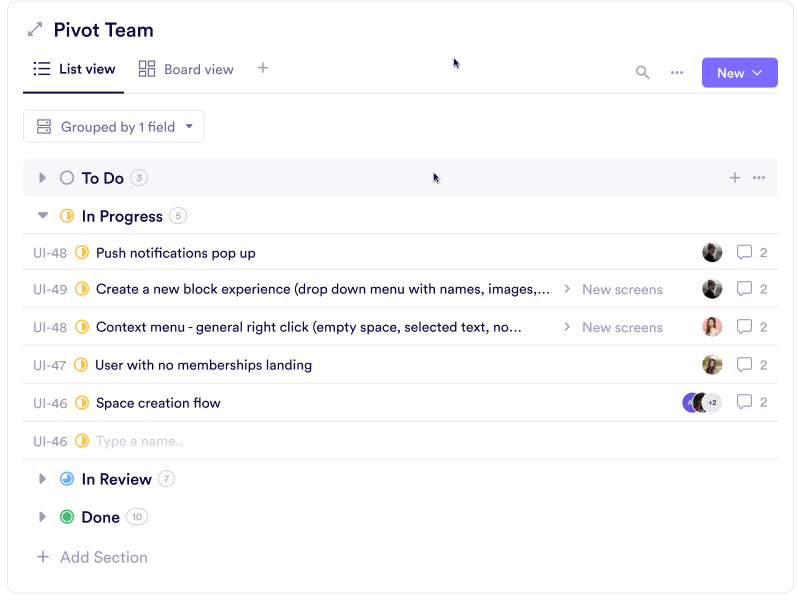
Task: Change status icon of Create a new block experience
Action: click(x=82, y=289)
